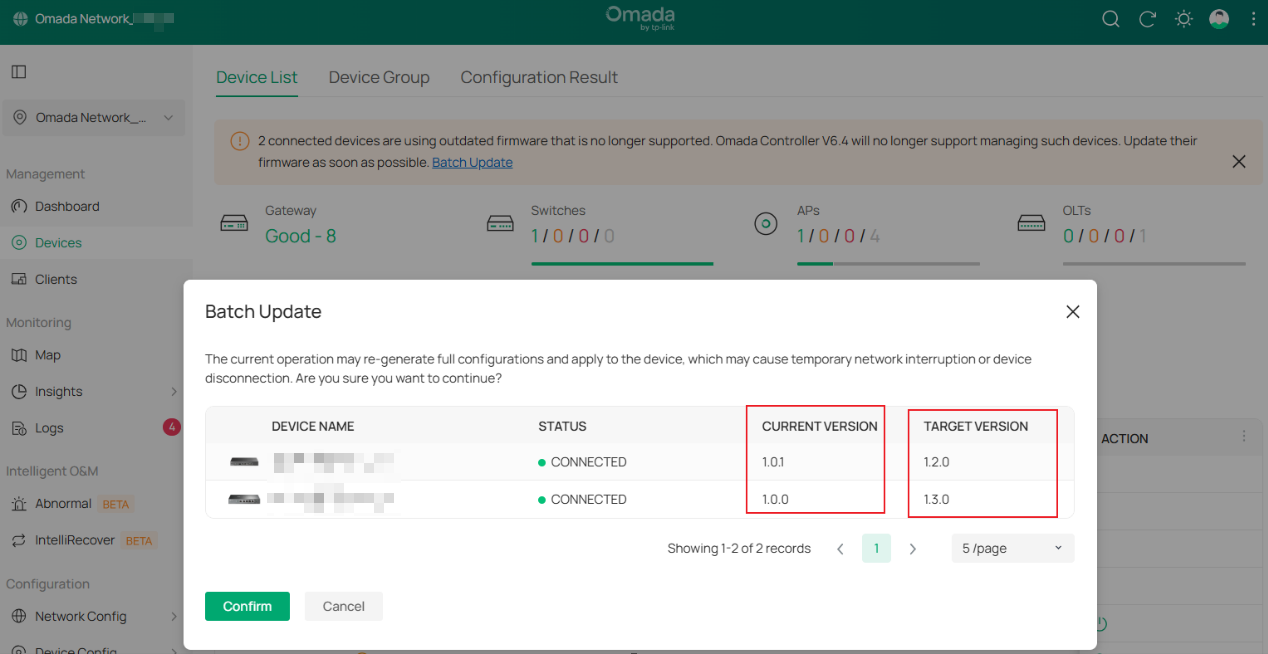Viewport: 1268px width, 654px height.
Task: Go to previous page of records
Action: tap(840, 549)
